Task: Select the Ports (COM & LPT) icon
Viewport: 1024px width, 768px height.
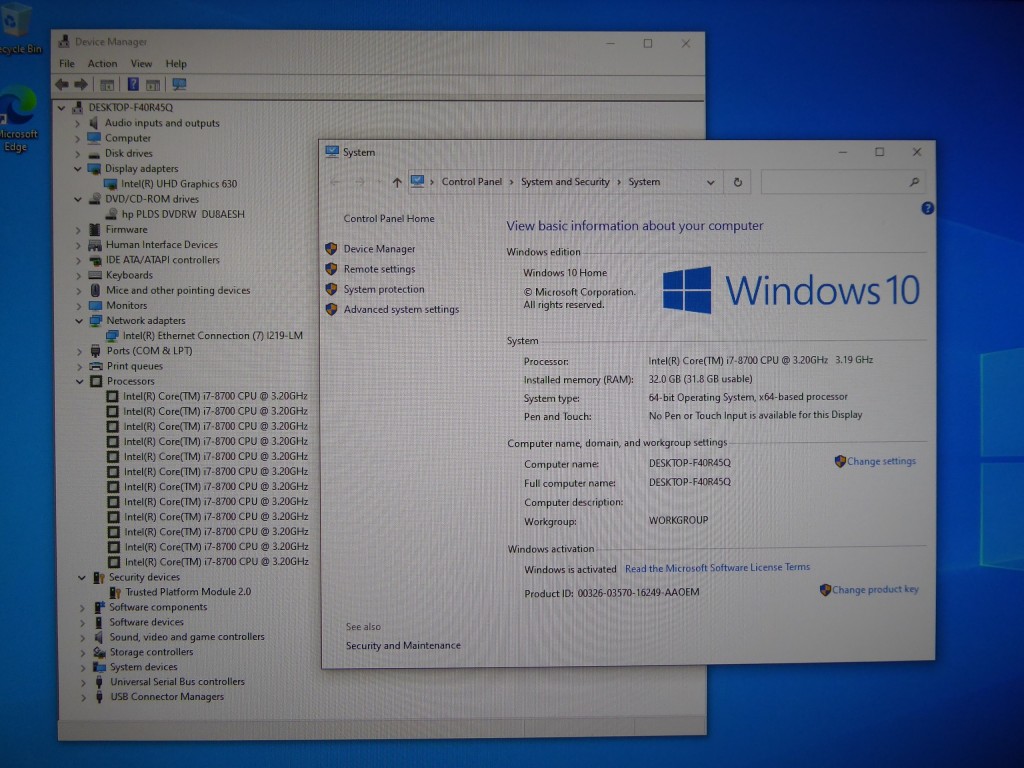Action: (96, 351)
